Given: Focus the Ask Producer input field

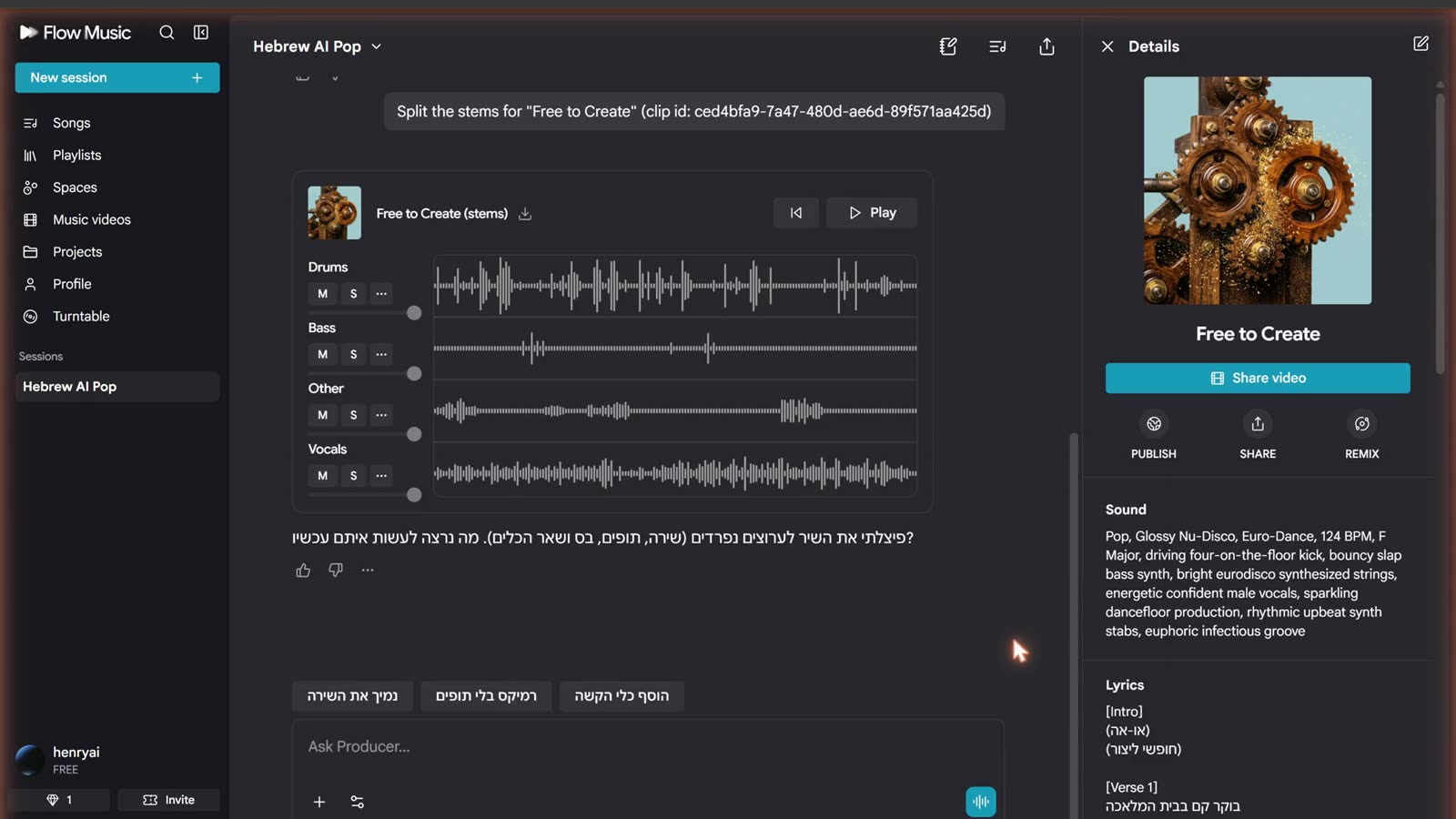Looking at the screenshot, I should (648, 747).
